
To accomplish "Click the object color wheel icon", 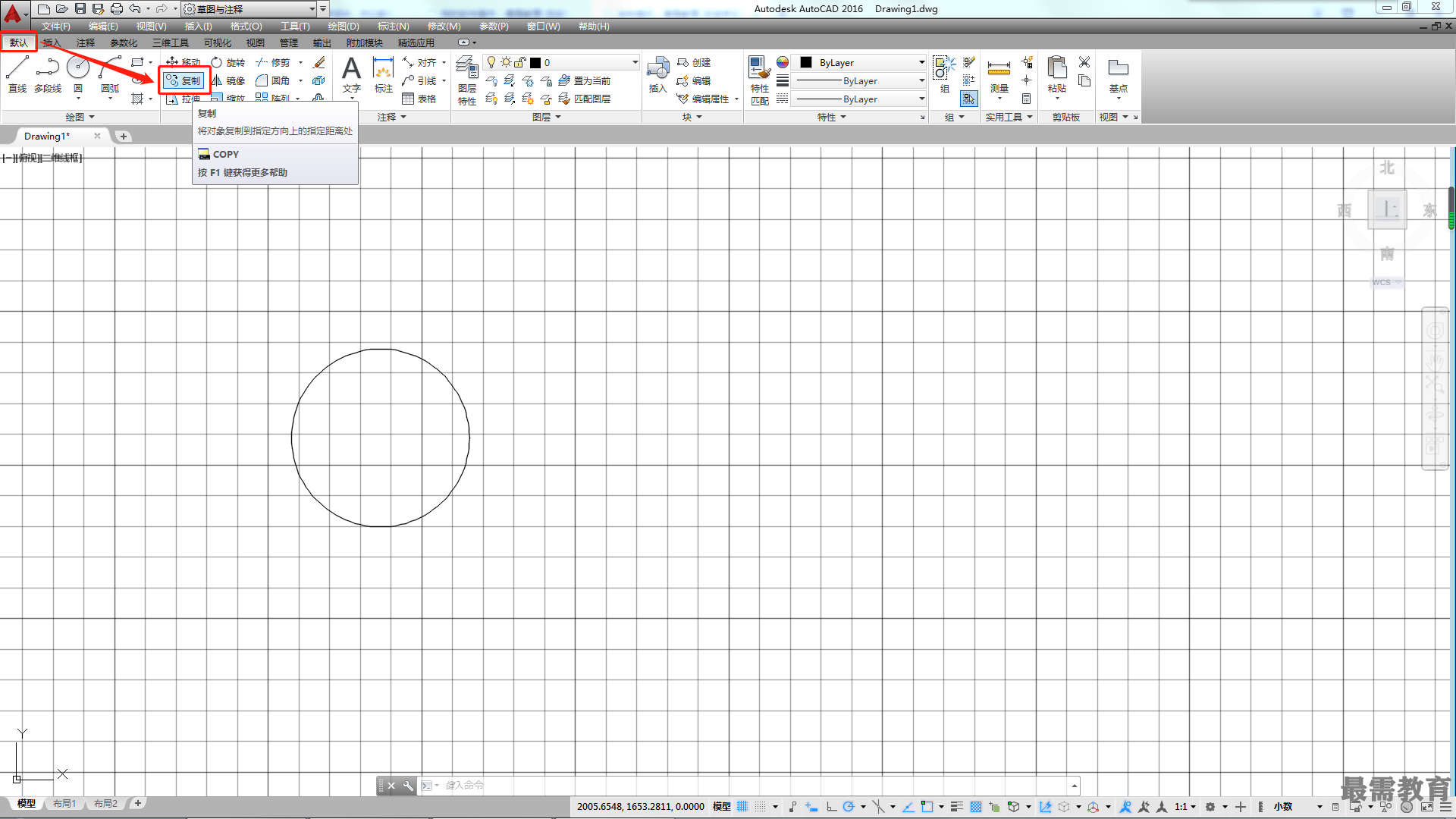I will [x=783, y=62].
